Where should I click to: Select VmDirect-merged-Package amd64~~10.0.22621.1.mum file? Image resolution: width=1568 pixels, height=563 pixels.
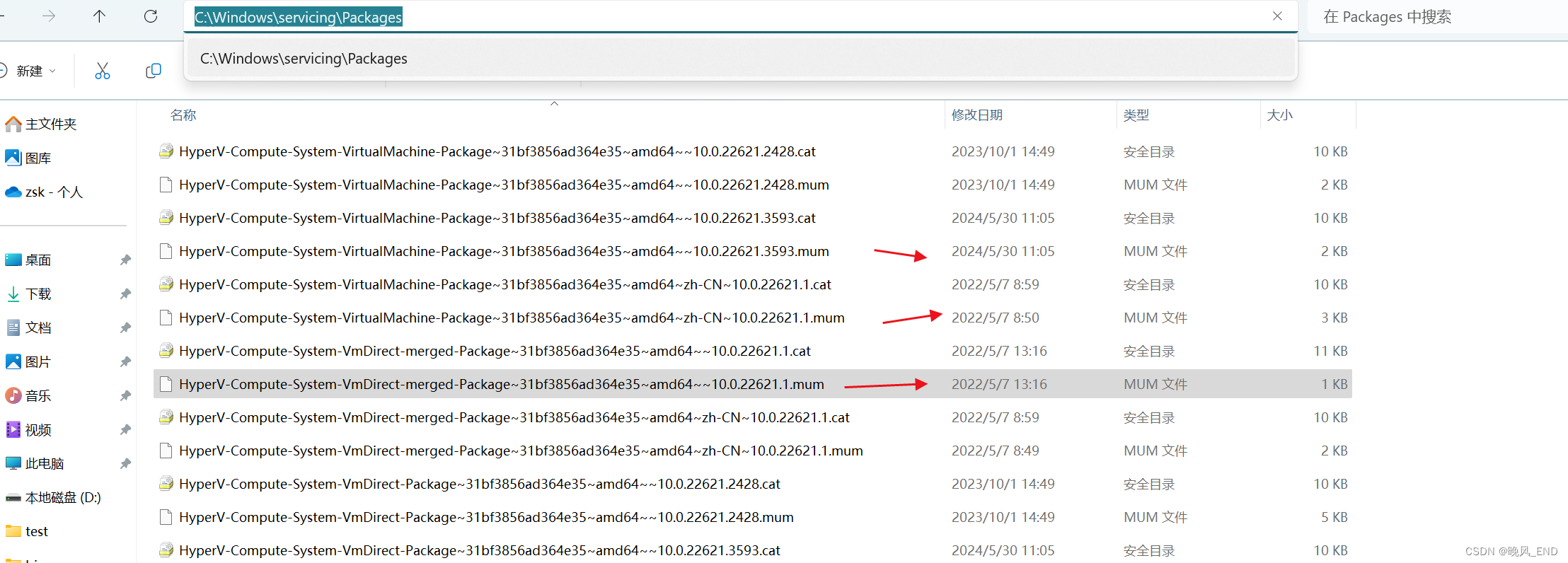[x=753, y=384]
